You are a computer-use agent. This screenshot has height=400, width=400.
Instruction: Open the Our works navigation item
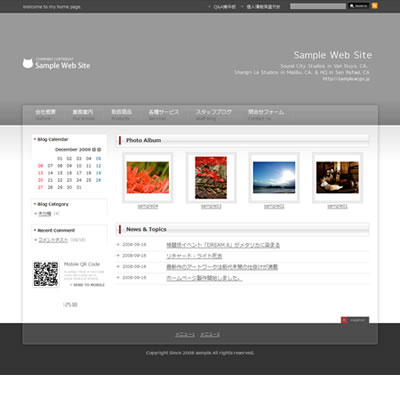pyautogui.click(x=83, y=114)
